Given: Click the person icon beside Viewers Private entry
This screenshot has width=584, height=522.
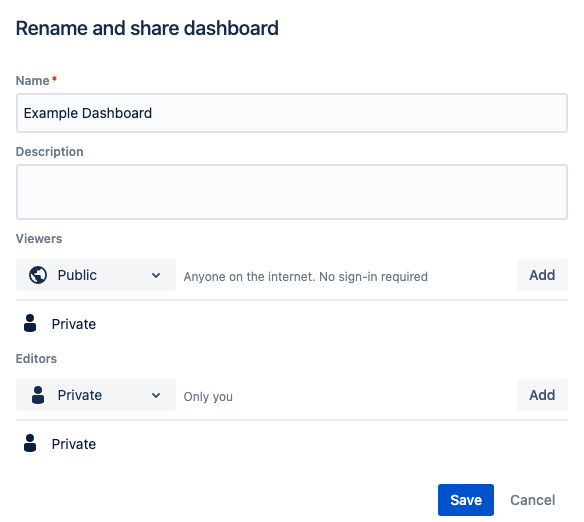Looking at the screenshot, I should tap(30, 323).
